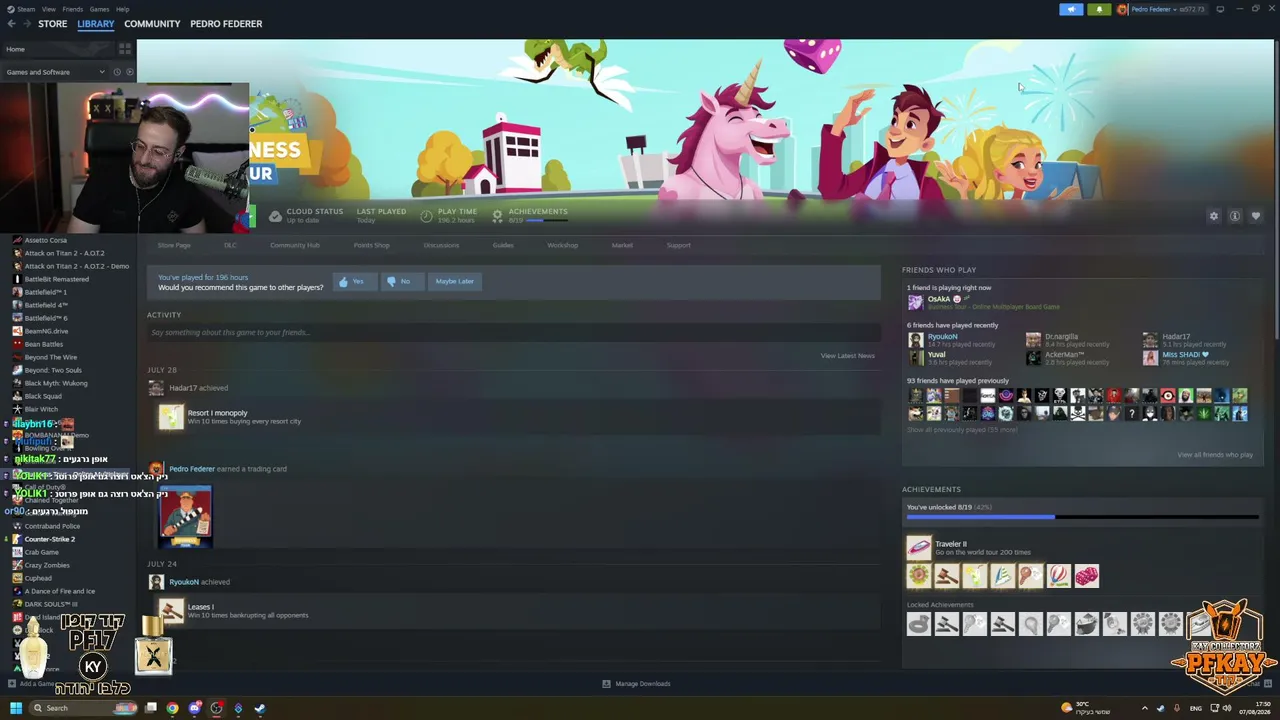Click the Steam announcements megaphone icon
1280x720 pixels.
click(1071, 9)
